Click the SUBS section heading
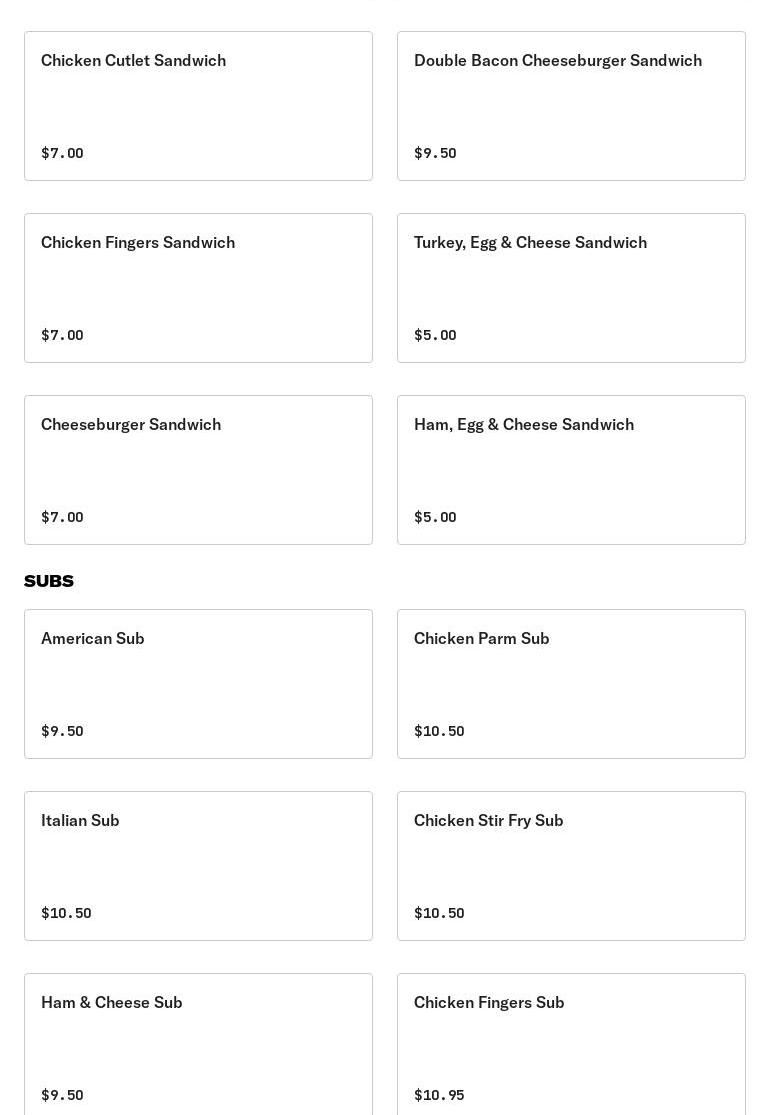 coord(49,581)
